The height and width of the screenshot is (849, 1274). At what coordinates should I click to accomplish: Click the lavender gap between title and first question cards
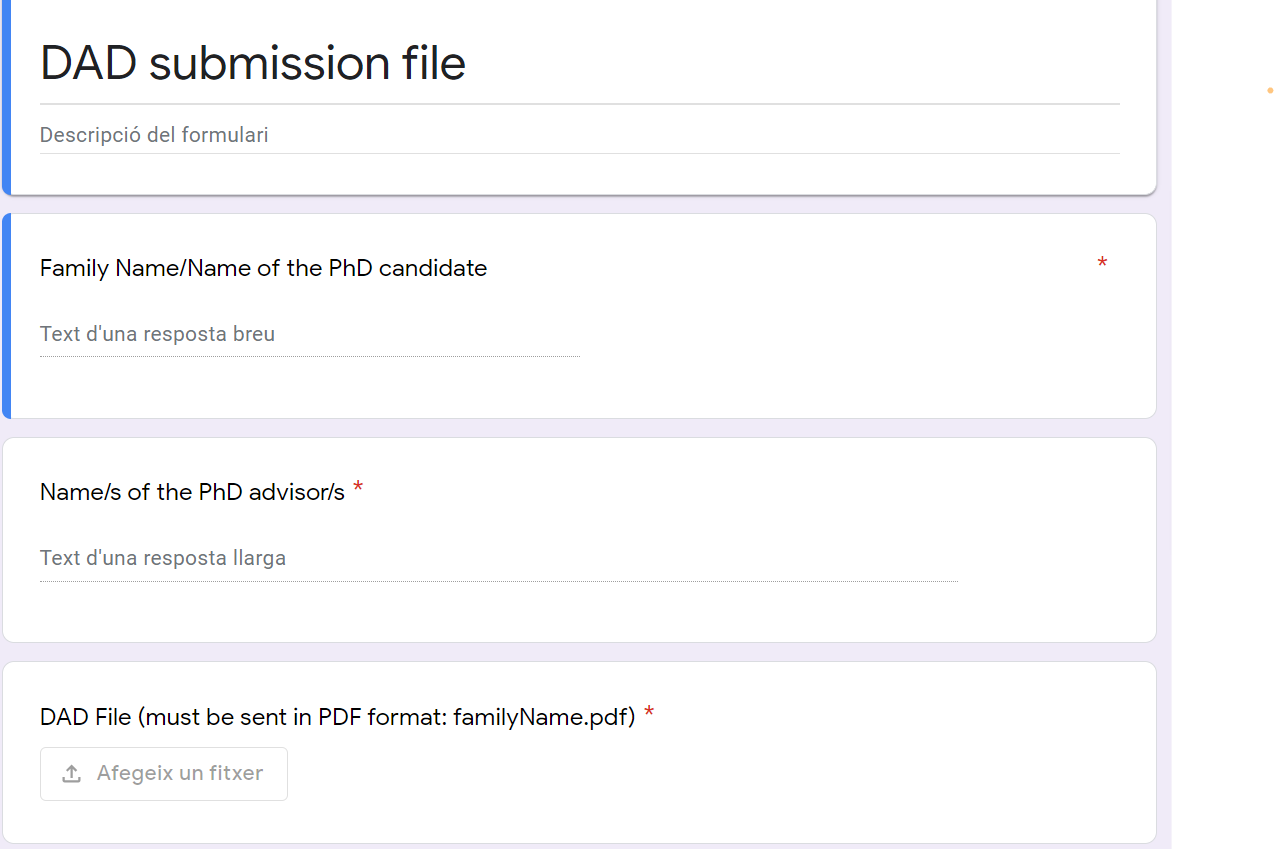point(580,205)
